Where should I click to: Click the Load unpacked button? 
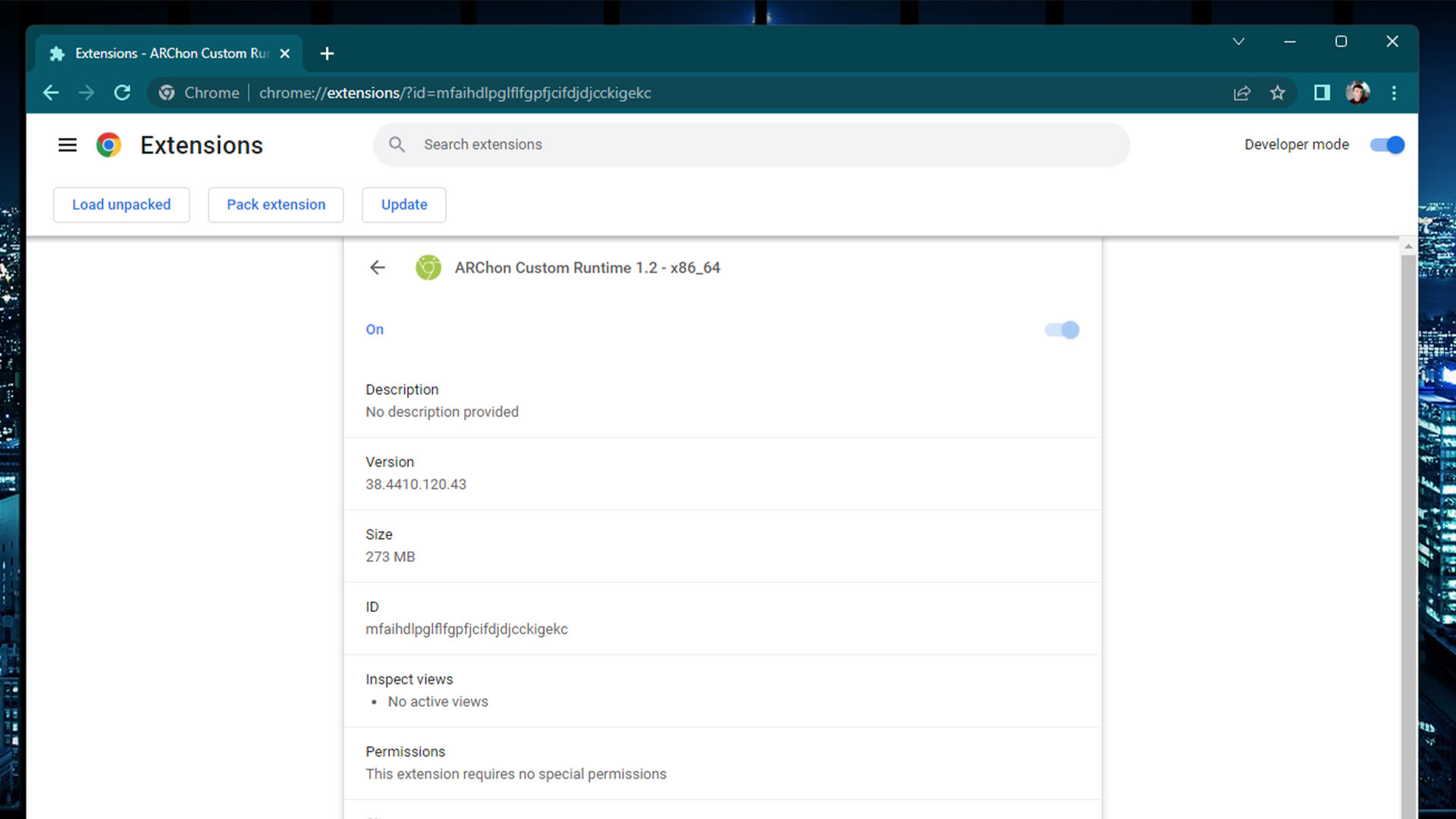tap(121, 205)
